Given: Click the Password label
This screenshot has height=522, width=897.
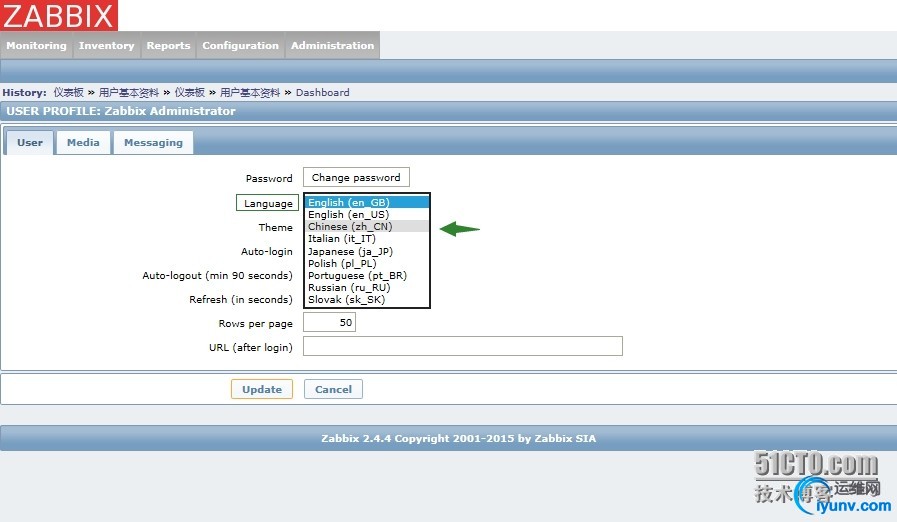Looking at the screenshot, I should pyautogui.click(x=269, y=178).
